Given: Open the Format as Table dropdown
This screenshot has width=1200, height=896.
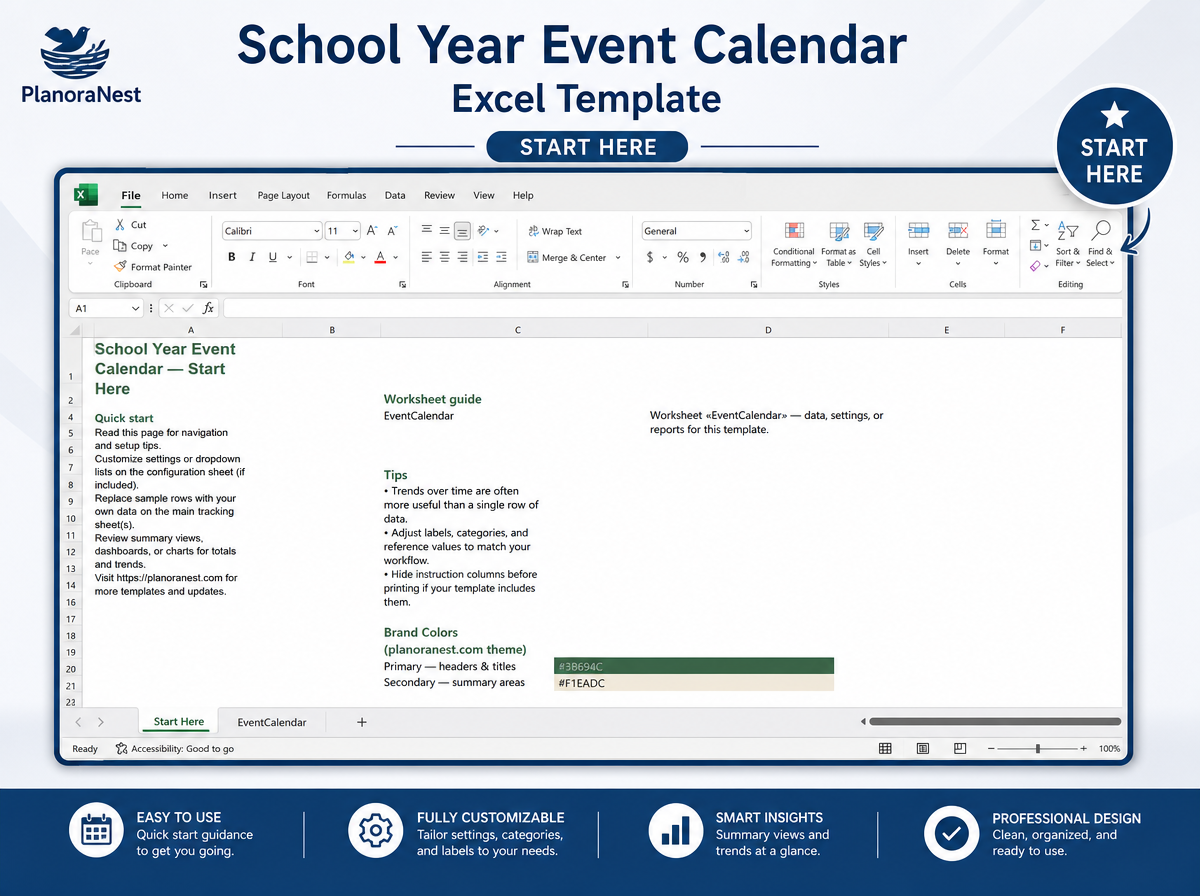Looking at the screenshot, I should 838,245.
